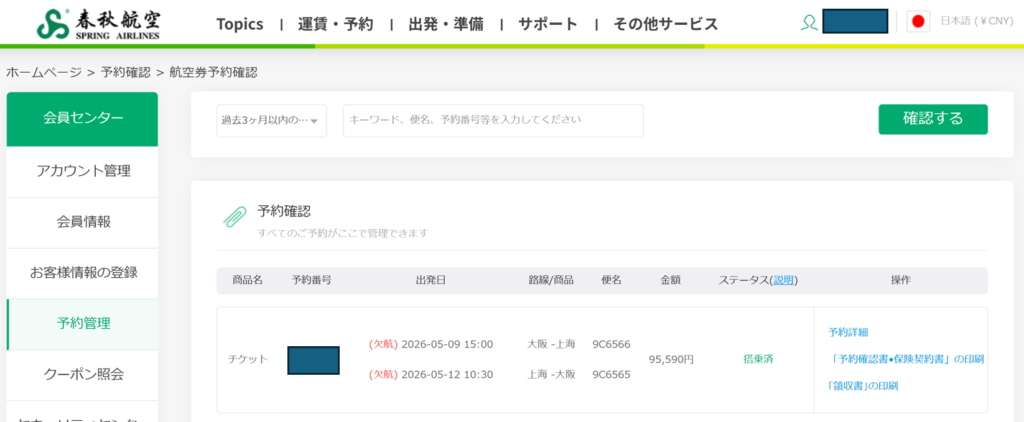
Task: Click the 説明 link in the status header
Action: click(x=784, y=280)
